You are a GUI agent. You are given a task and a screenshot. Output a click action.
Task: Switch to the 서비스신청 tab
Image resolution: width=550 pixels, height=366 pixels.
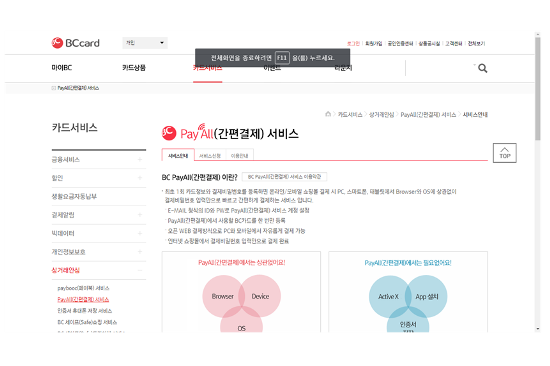(x=210, y=155)
